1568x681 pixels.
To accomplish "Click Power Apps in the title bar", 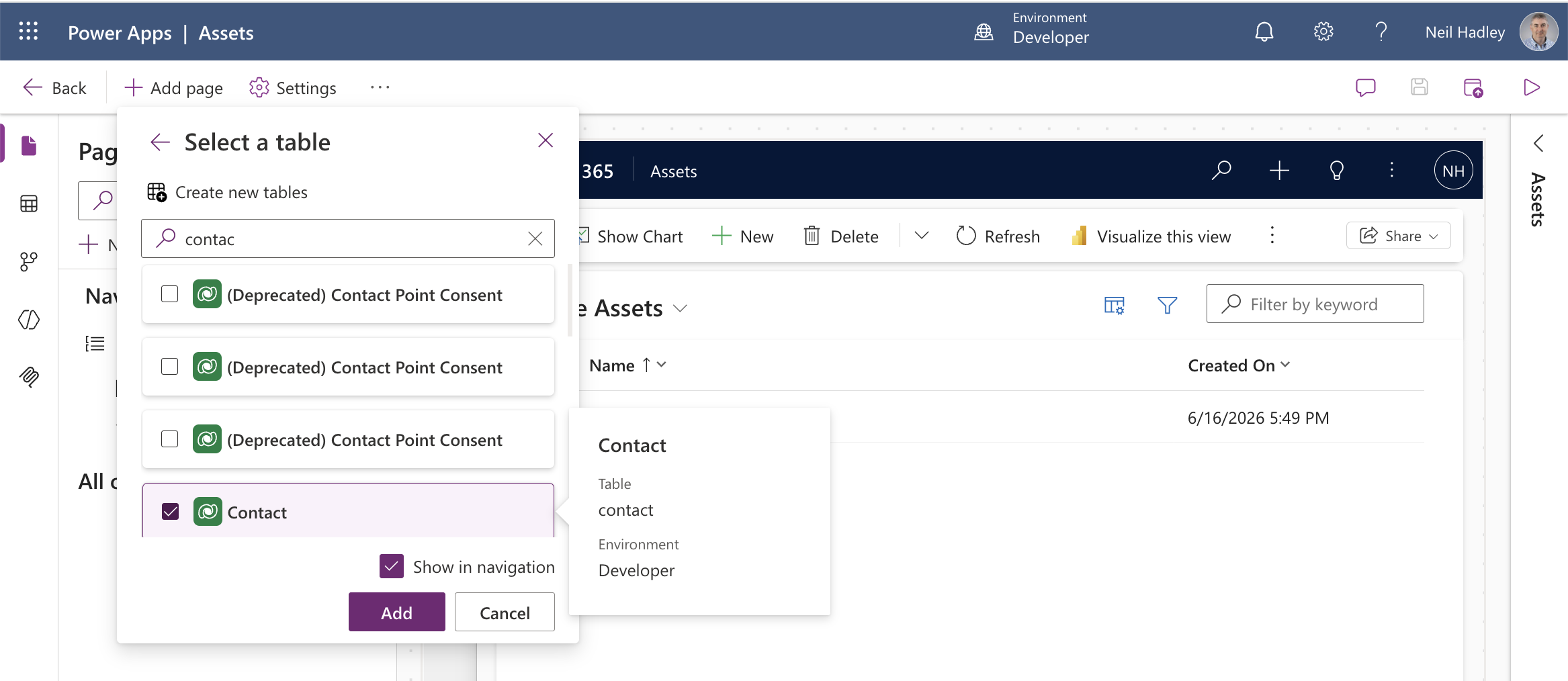I will [120, 32].
